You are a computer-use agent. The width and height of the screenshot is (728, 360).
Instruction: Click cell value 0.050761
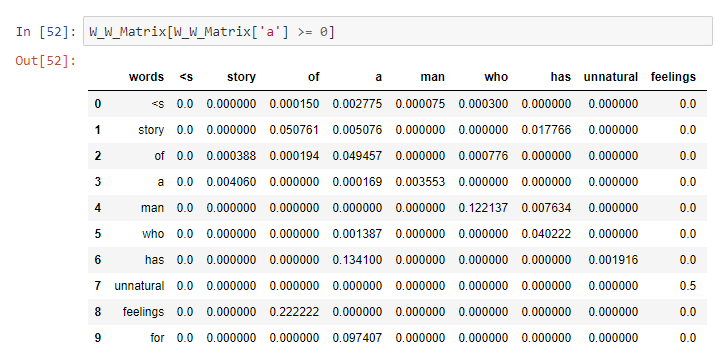coord(294,130)
